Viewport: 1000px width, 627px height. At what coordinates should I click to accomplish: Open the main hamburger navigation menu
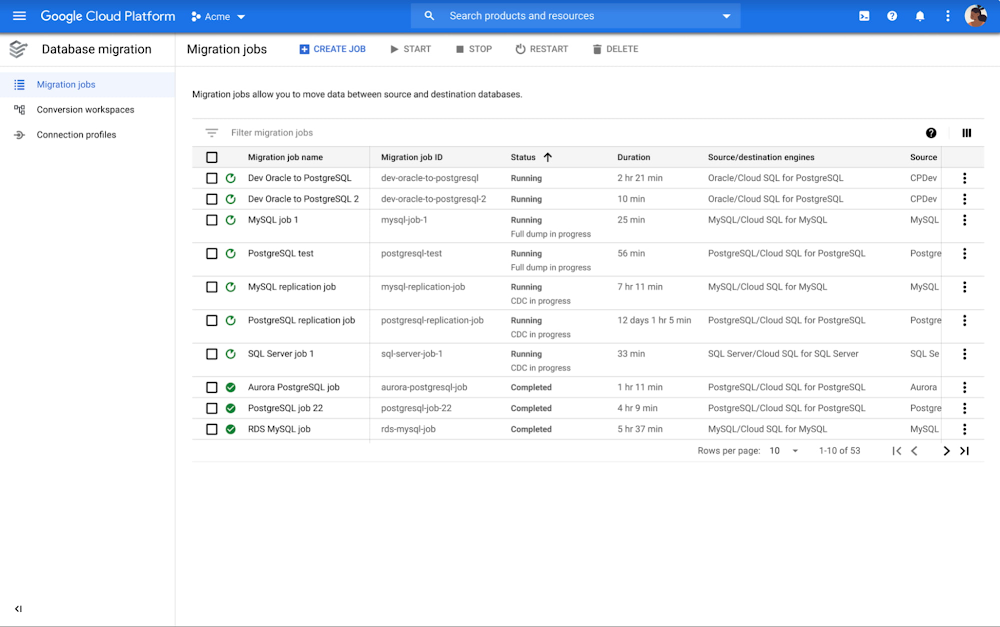click(x=20, y=16)
